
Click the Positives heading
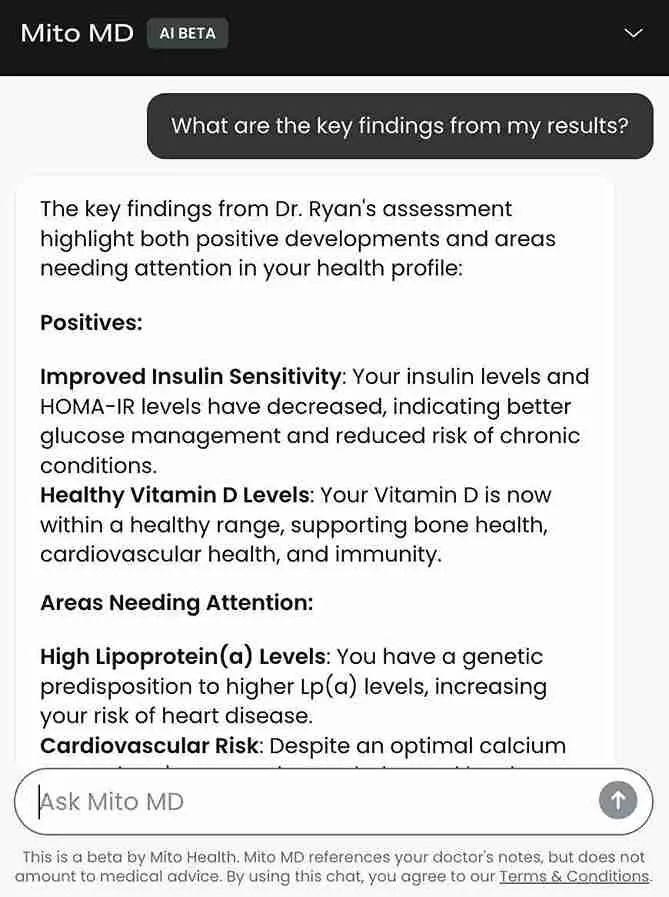(91, 323)
